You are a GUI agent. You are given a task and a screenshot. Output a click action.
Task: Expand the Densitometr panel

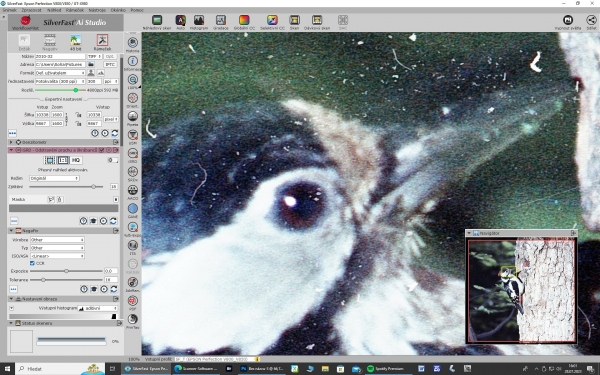coord(11,142)
